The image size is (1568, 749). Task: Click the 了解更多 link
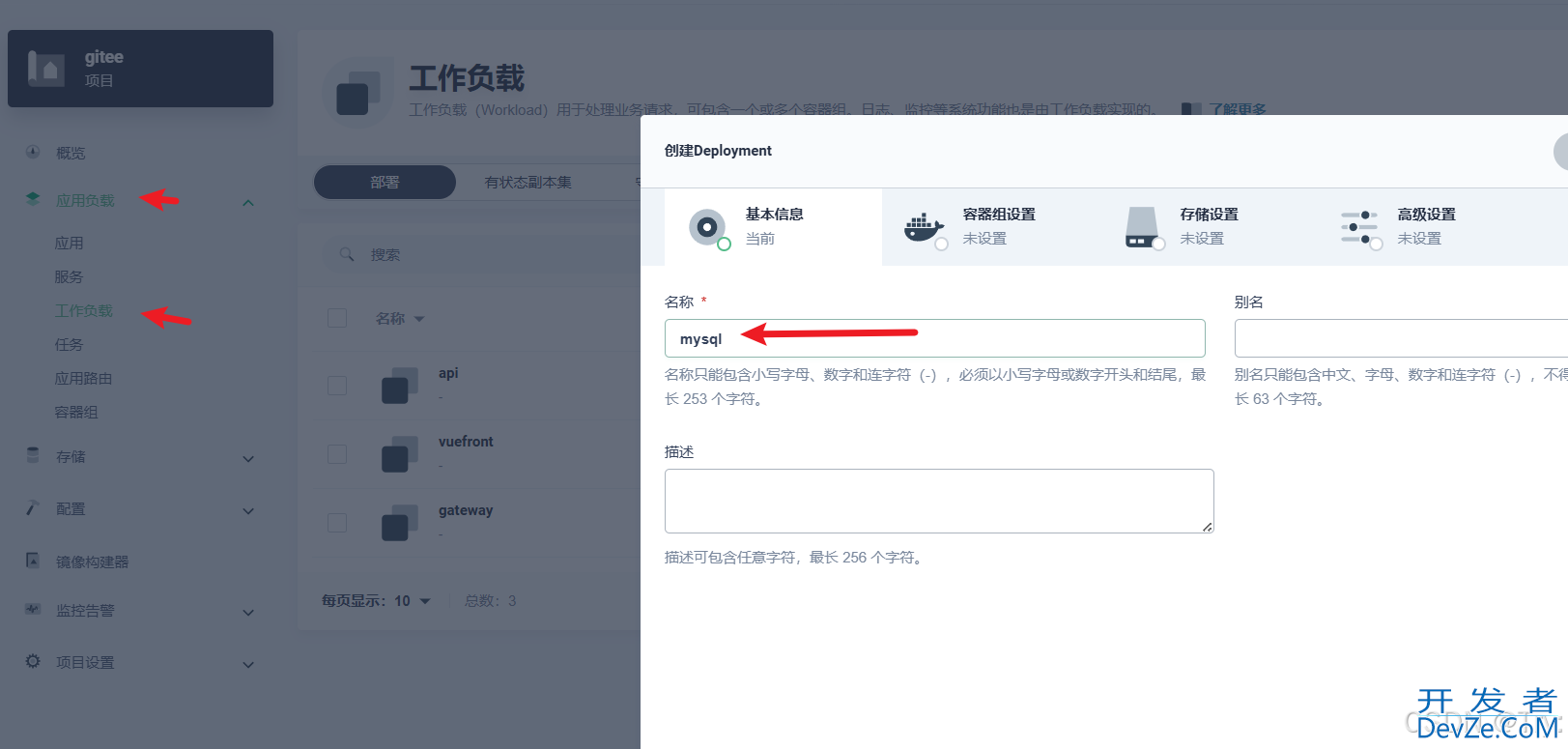tap(1238, 109)
